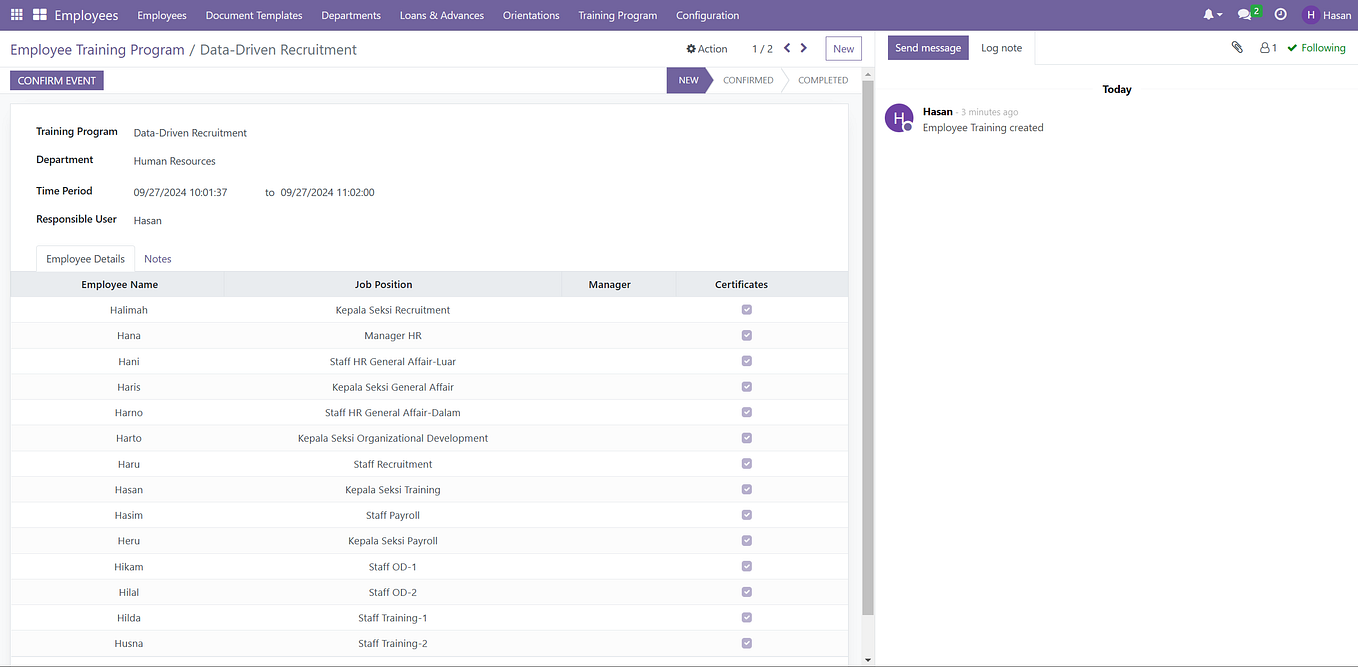Open the Human Resources department link
Screen dimensions: 1358x667
point(174,160)
